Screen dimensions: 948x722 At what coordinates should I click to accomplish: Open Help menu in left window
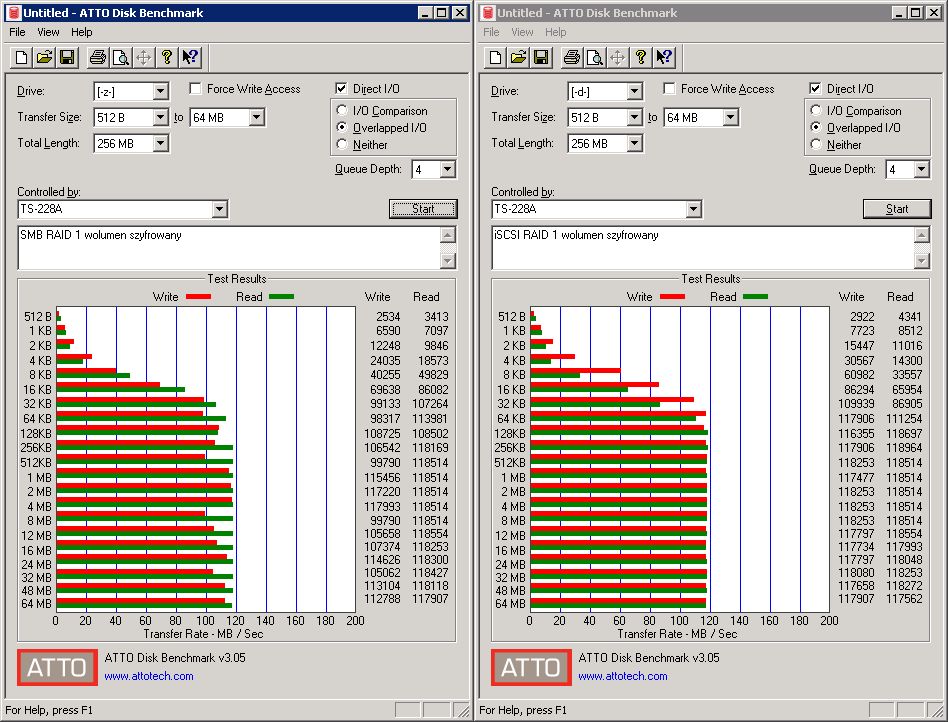(x=82, y=32)
